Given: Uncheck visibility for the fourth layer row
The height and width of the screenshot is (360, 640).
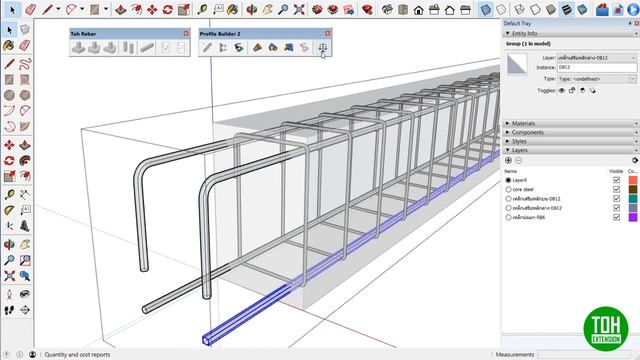Looking at the screenshot, I should (x=616, y=208).
